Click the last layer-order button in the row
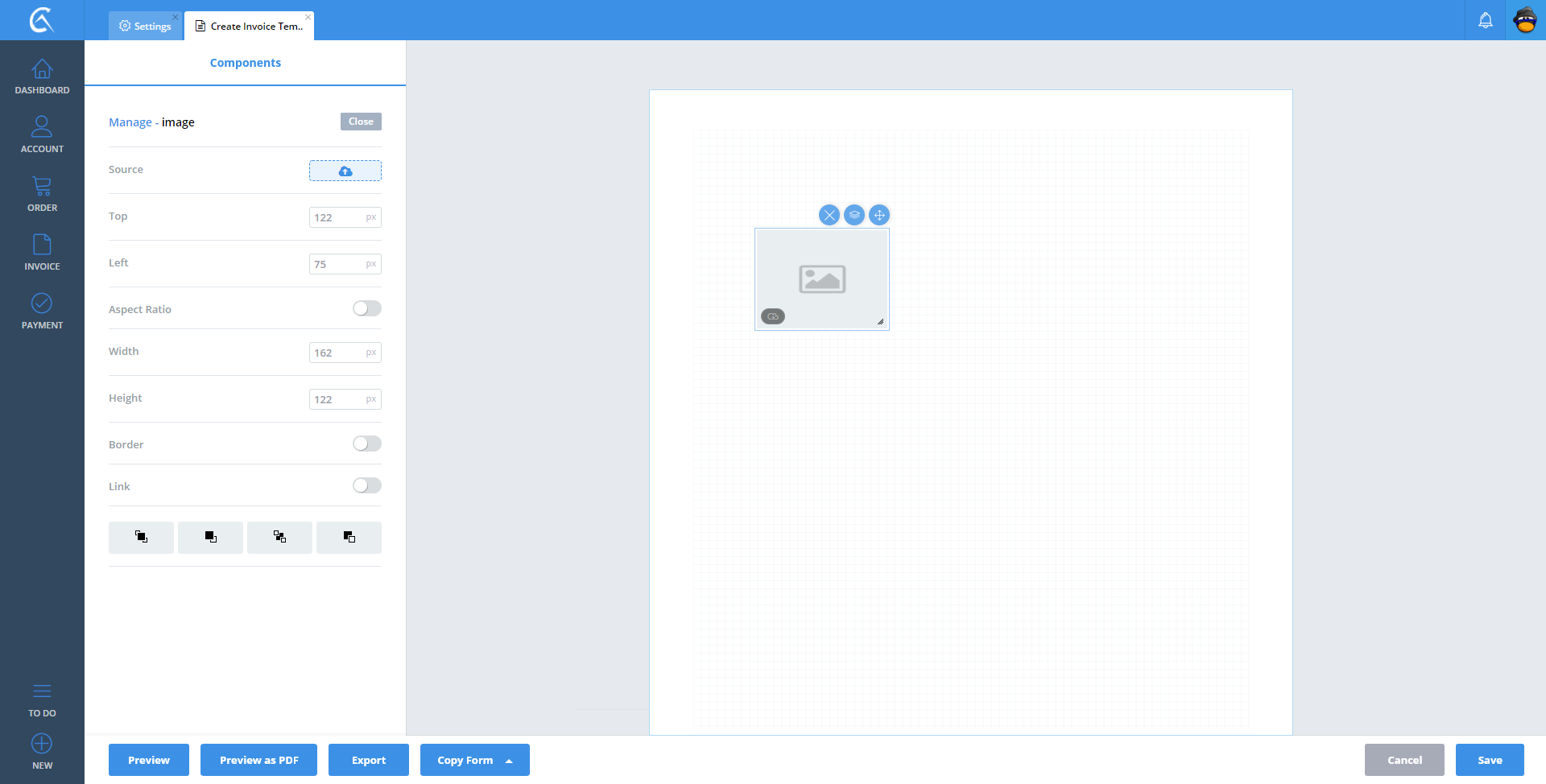Screen dimensions: 1546x784 point(349,537)
